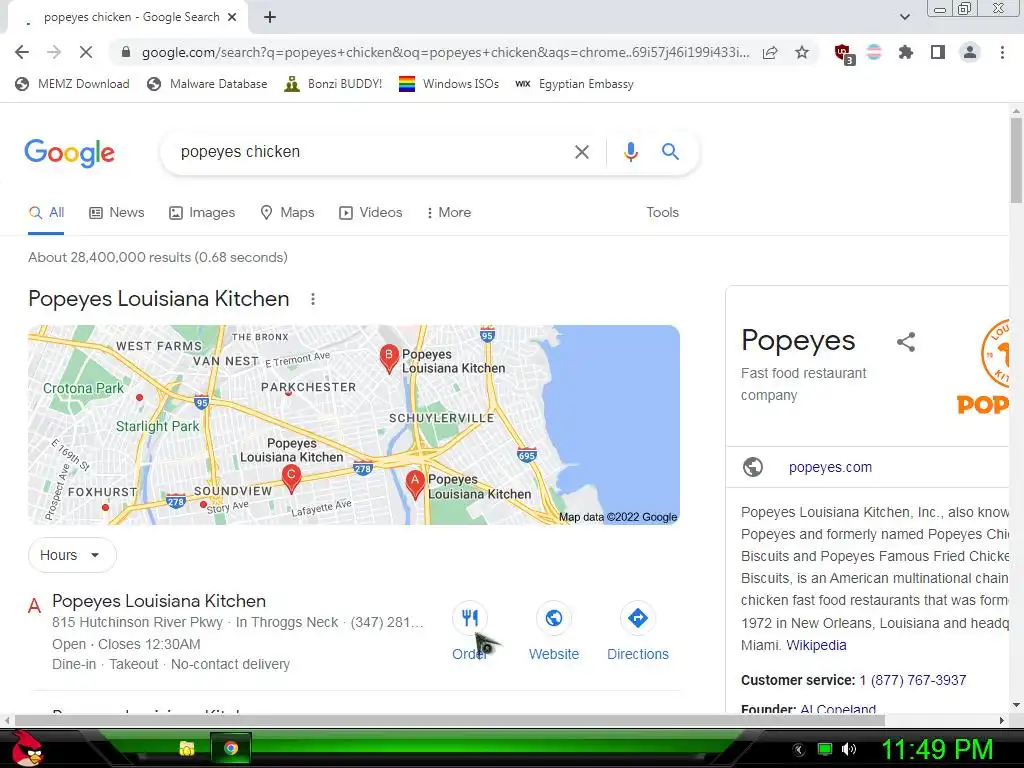Open the volume speaker tray icon
The height and width of the screenshot is (768, 1024).
tap(848, 749)
